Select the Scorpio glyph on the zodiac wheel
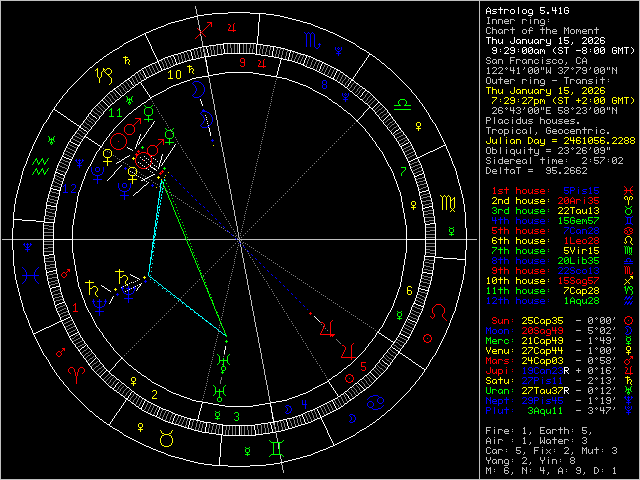640x480 pixels. pyautogui.click(x=314, y=41)
